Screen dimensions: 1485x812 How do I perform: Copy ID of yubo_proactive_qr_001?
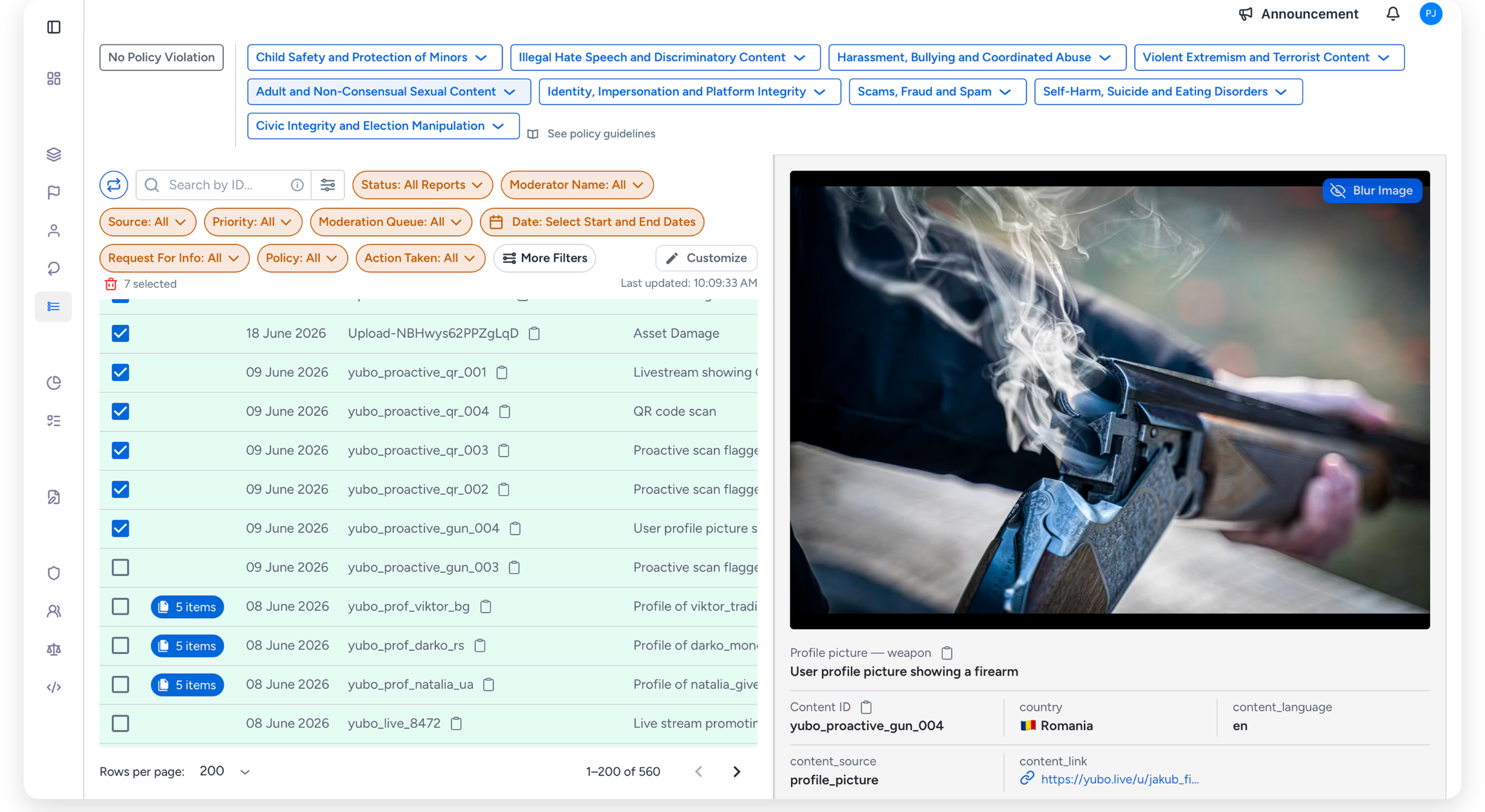coord(502,373)
